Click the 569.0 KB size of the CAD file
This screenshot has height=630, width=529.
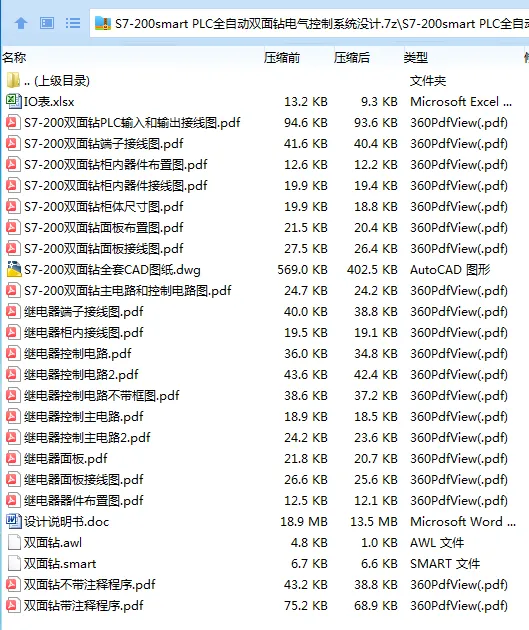point(302,270)
